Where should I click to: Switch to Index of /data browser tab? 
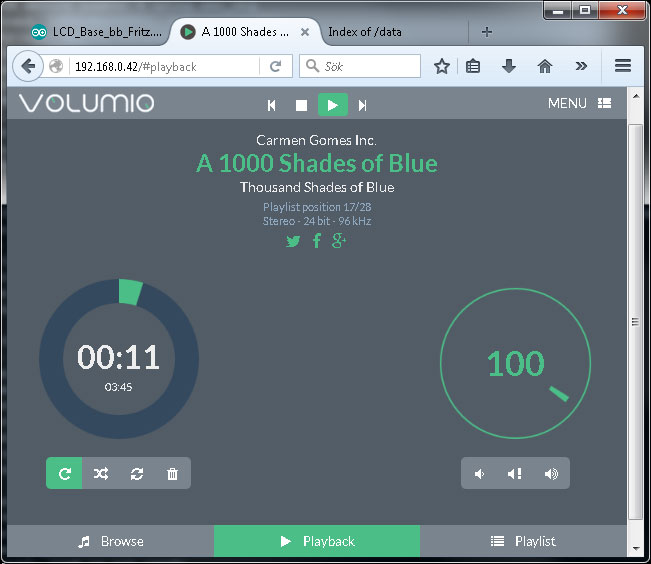(x=365, y=32)
